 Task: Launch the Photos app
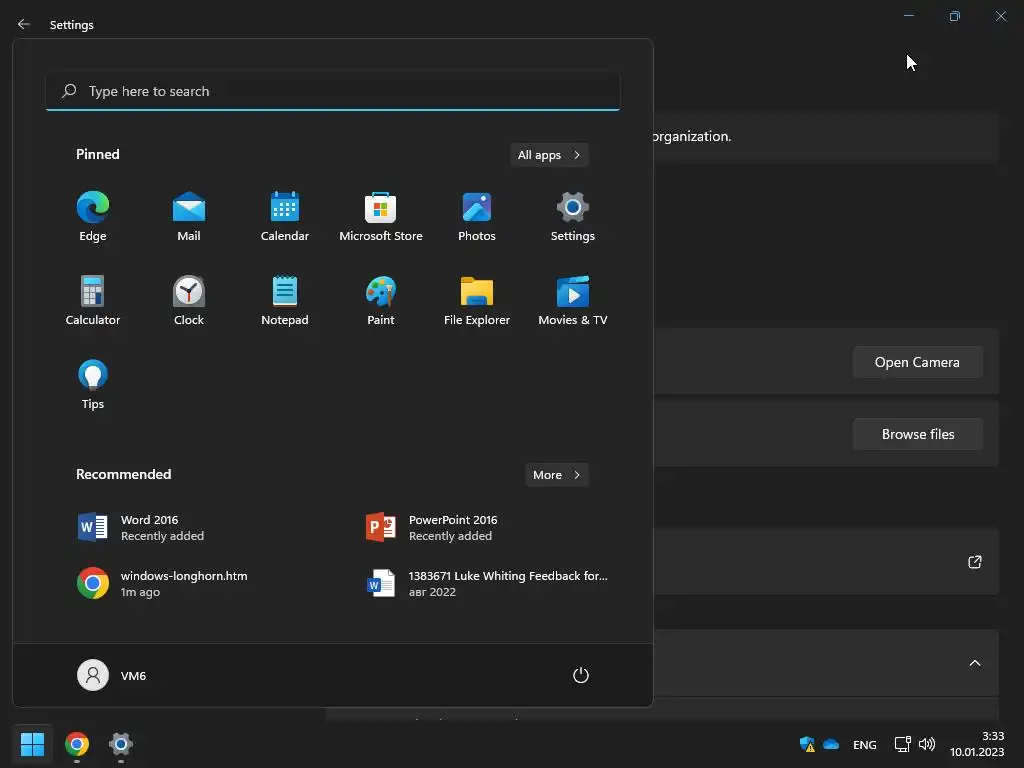[477, 216]
